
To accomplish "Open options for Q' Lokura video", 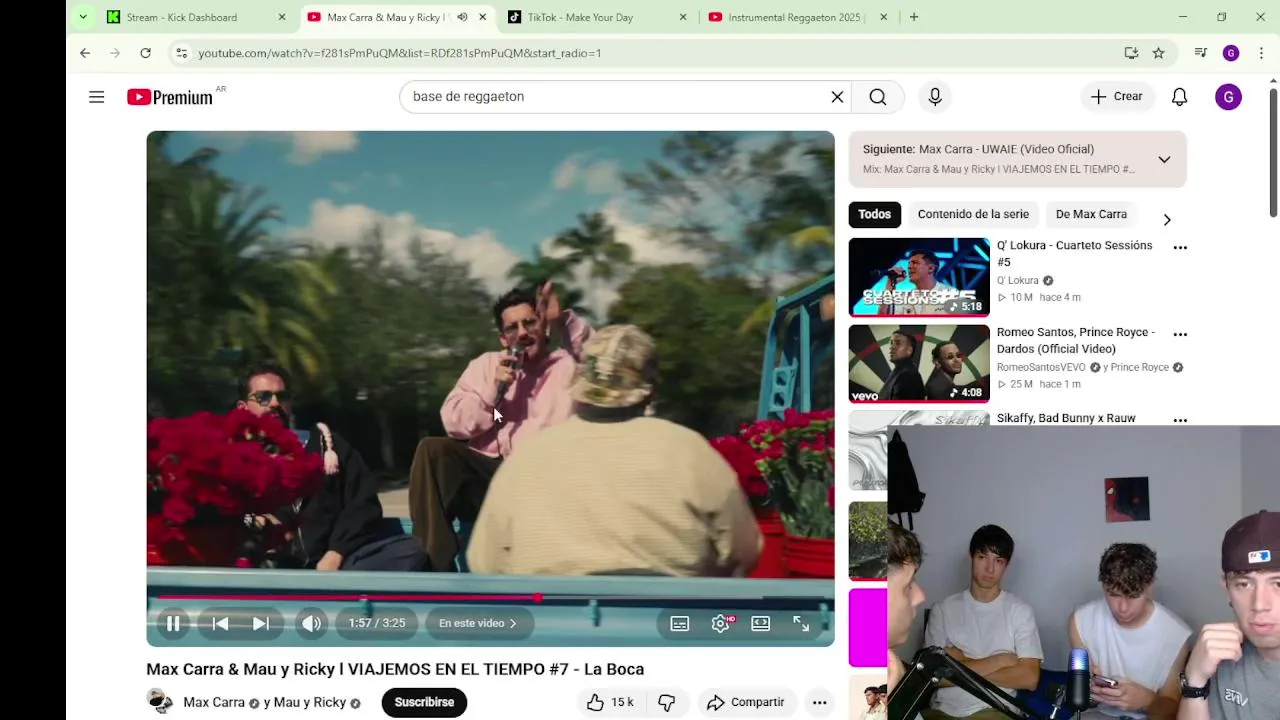I will pos(1180,247).
